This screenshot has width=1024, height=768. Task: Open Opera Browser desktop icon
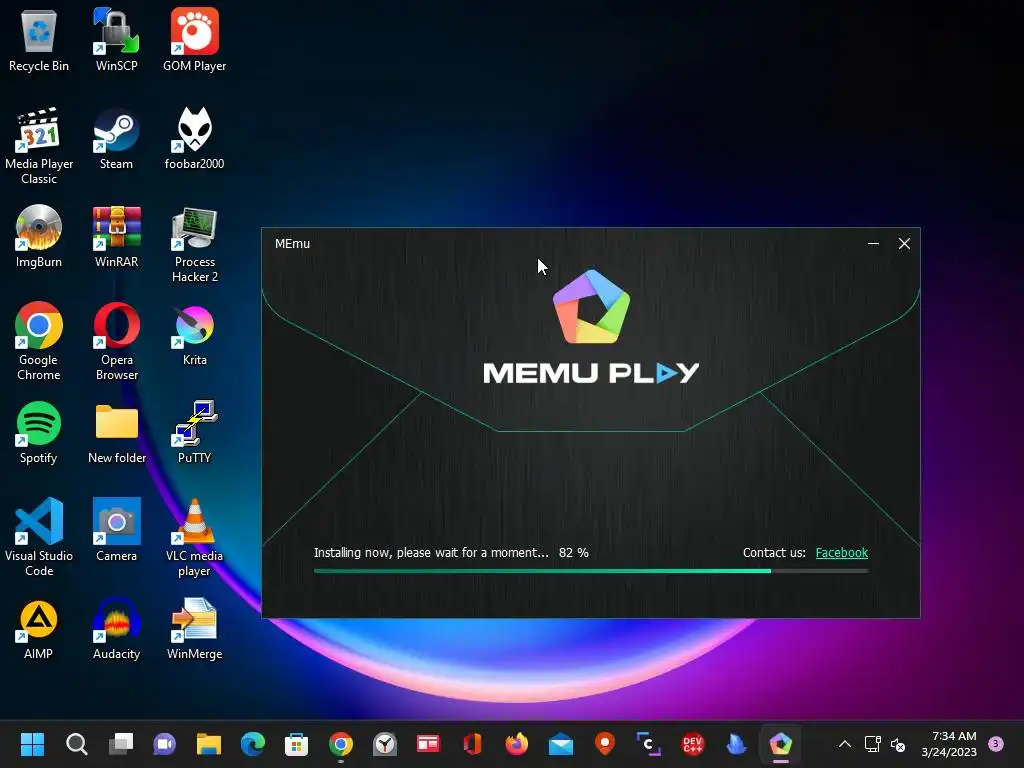coord(116,342)
